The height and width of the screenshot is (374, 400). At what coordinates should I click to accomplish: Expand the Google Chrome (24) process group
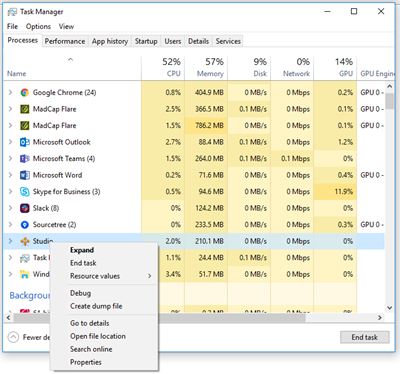10,92
